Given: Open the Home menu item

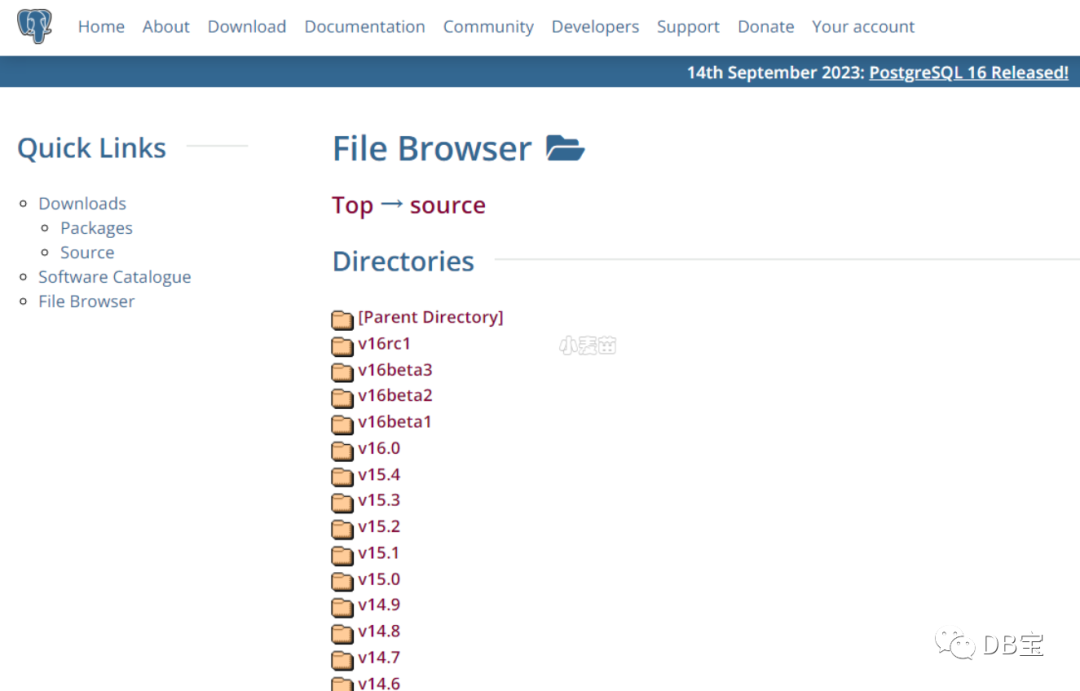Looking at the screenshot, I should 101,27.
